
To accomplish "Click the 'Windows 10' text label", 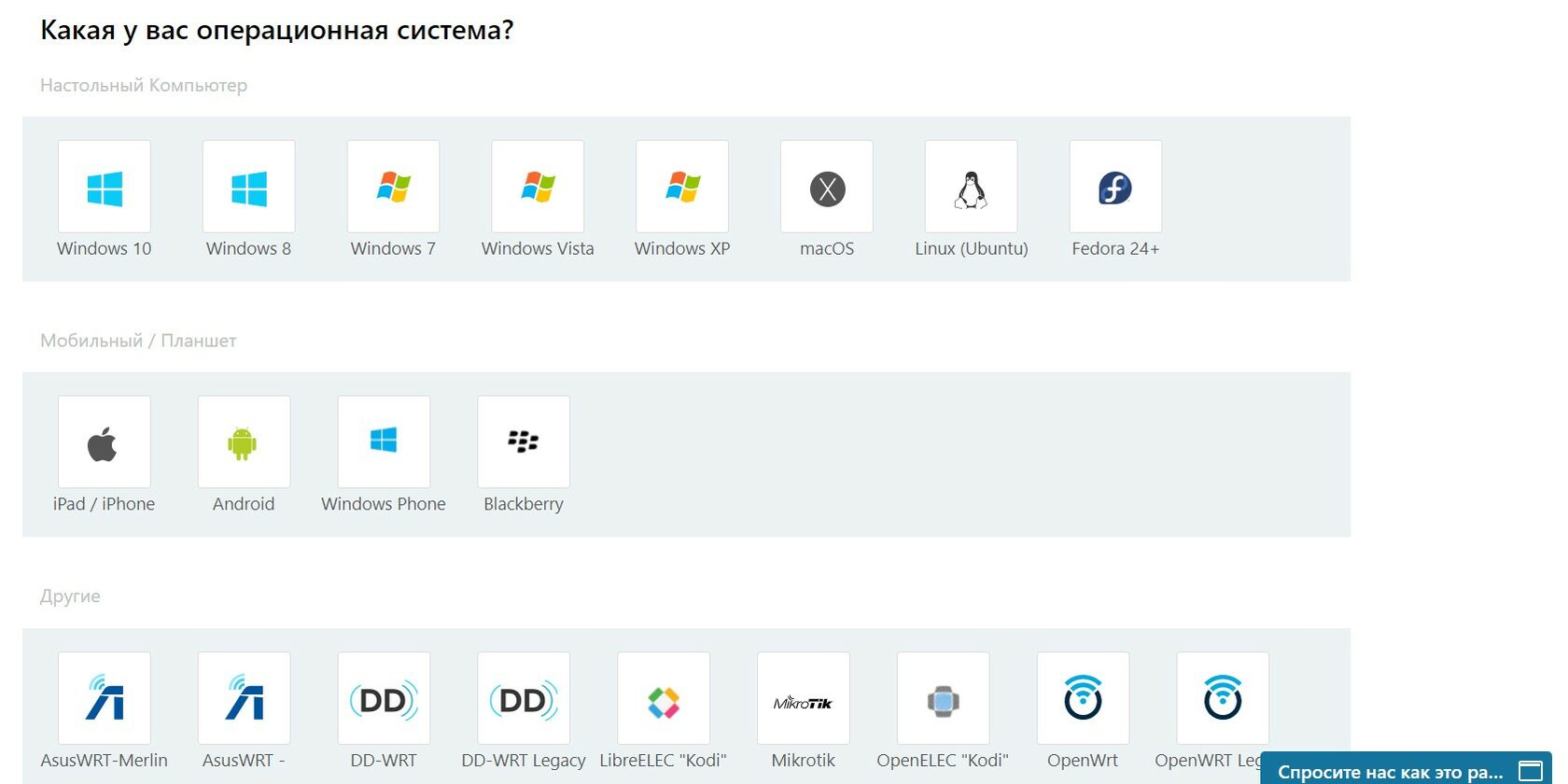I will coord(105,248).
